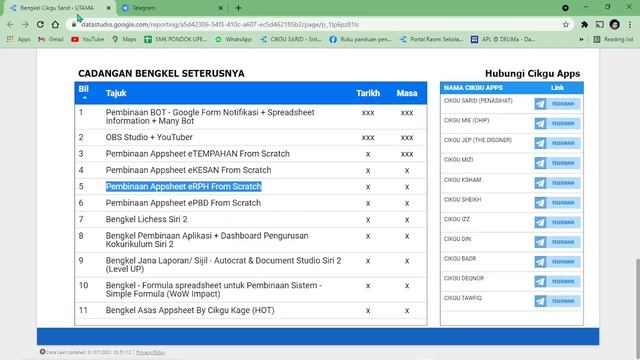Open Telegram link for CIKGU SARID (PENASIHAT)
The width and height of the screenshot is (640, 360).
557,104
